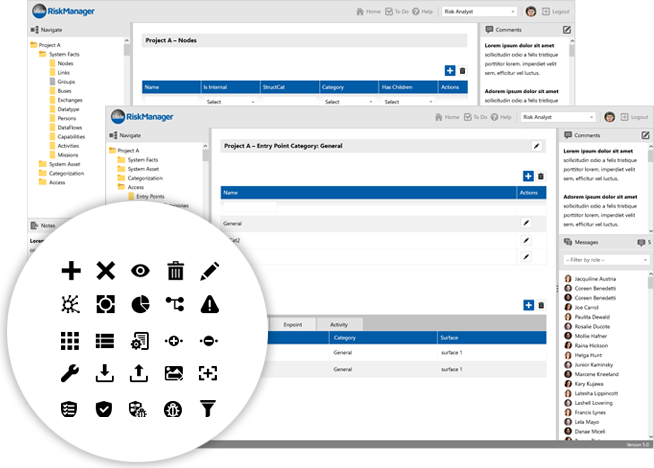654x468 pixels.
Task: Click the funnel filter icon in circle
Action: (208, 408)
